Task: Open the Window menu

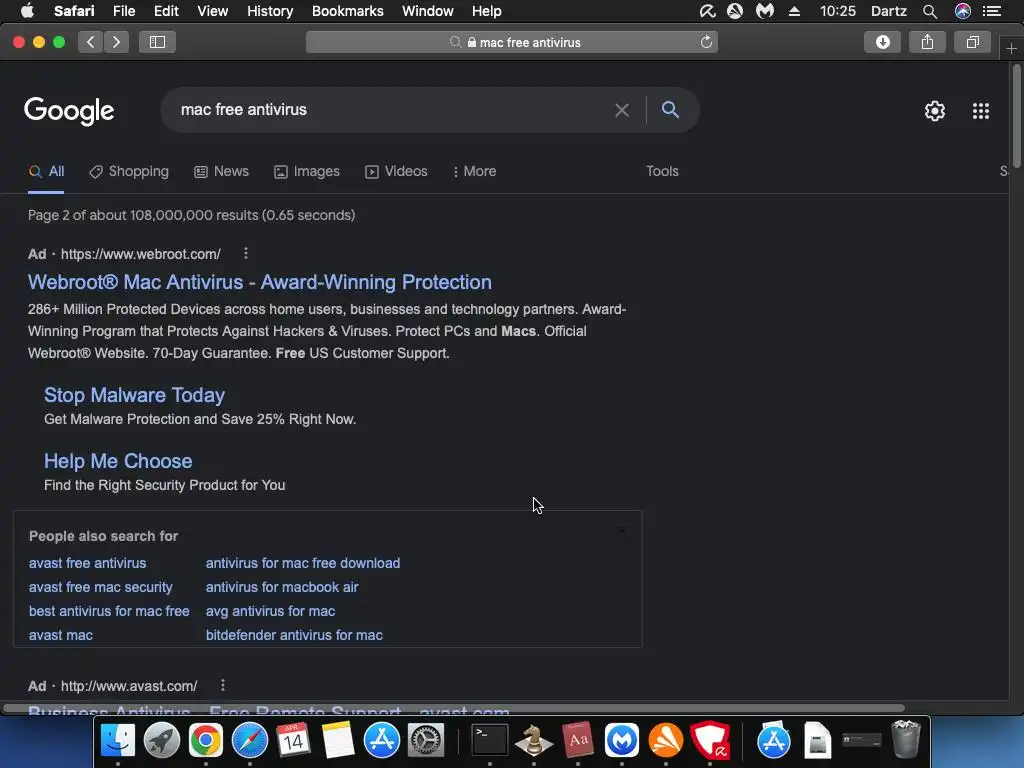Action: (x=428, y=11)
